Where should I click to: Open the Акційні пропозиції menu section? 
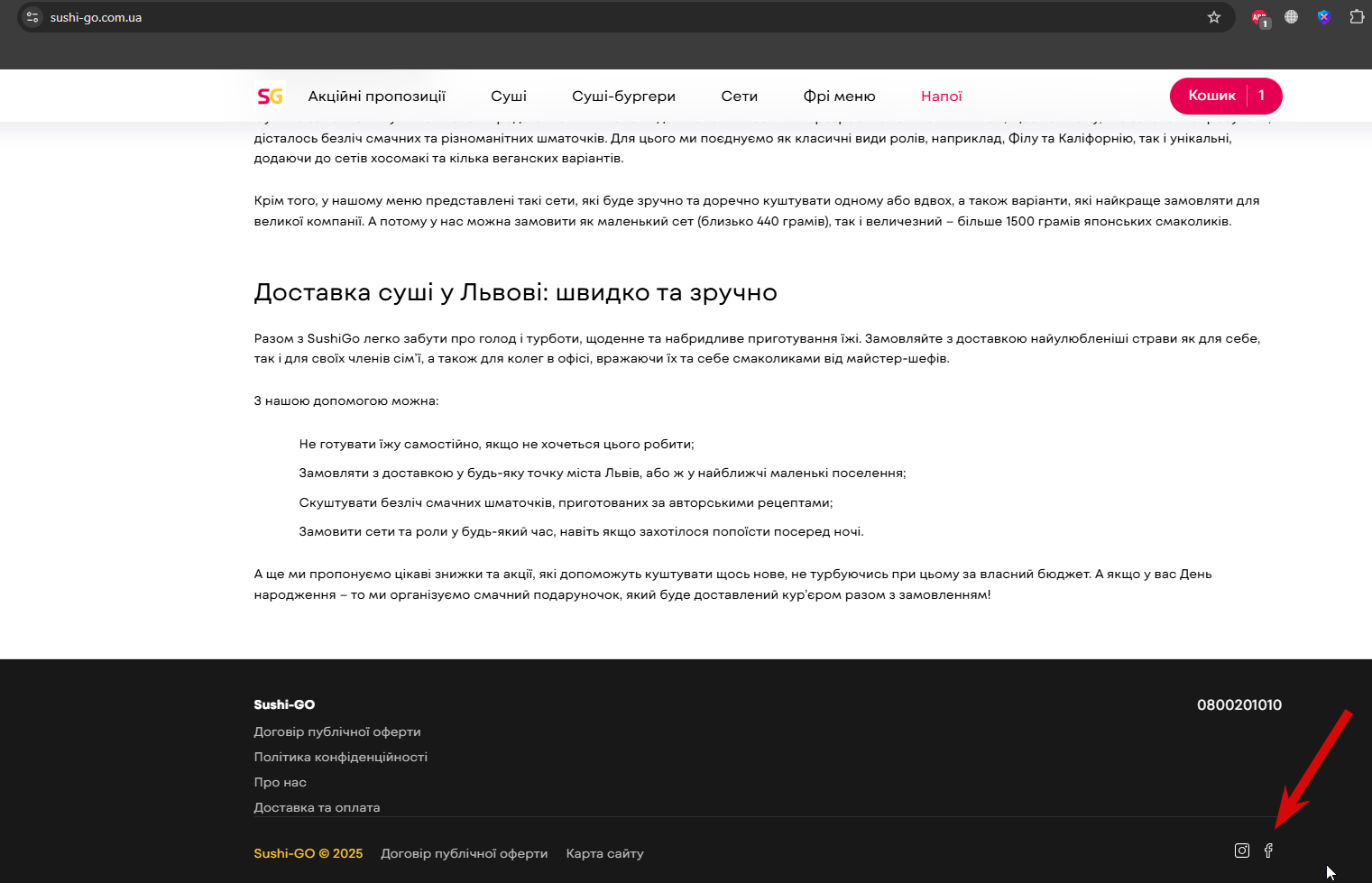(377, 96)
